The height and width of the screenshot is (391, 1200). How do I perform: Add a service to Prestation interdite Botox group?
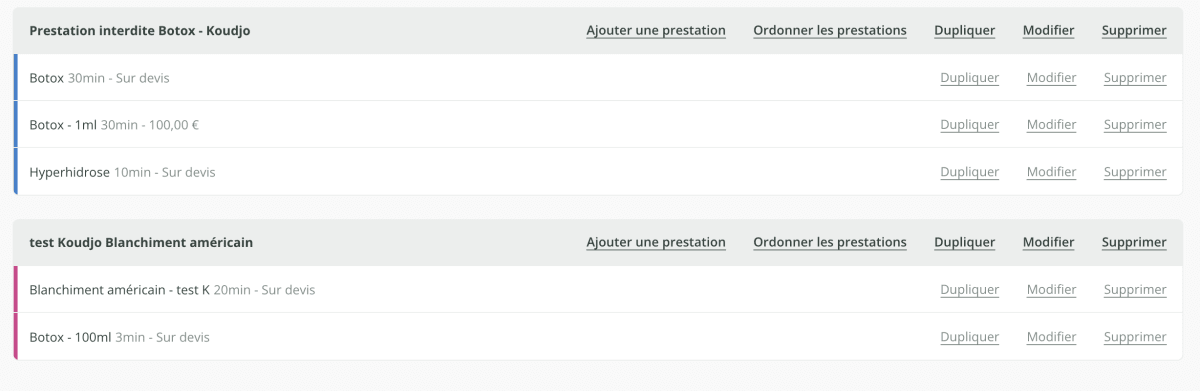(656, 30)
